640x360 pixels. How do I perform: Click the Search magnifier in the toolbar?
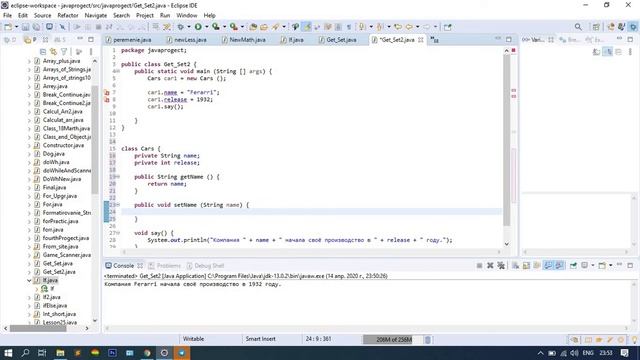tap(578, 27)
